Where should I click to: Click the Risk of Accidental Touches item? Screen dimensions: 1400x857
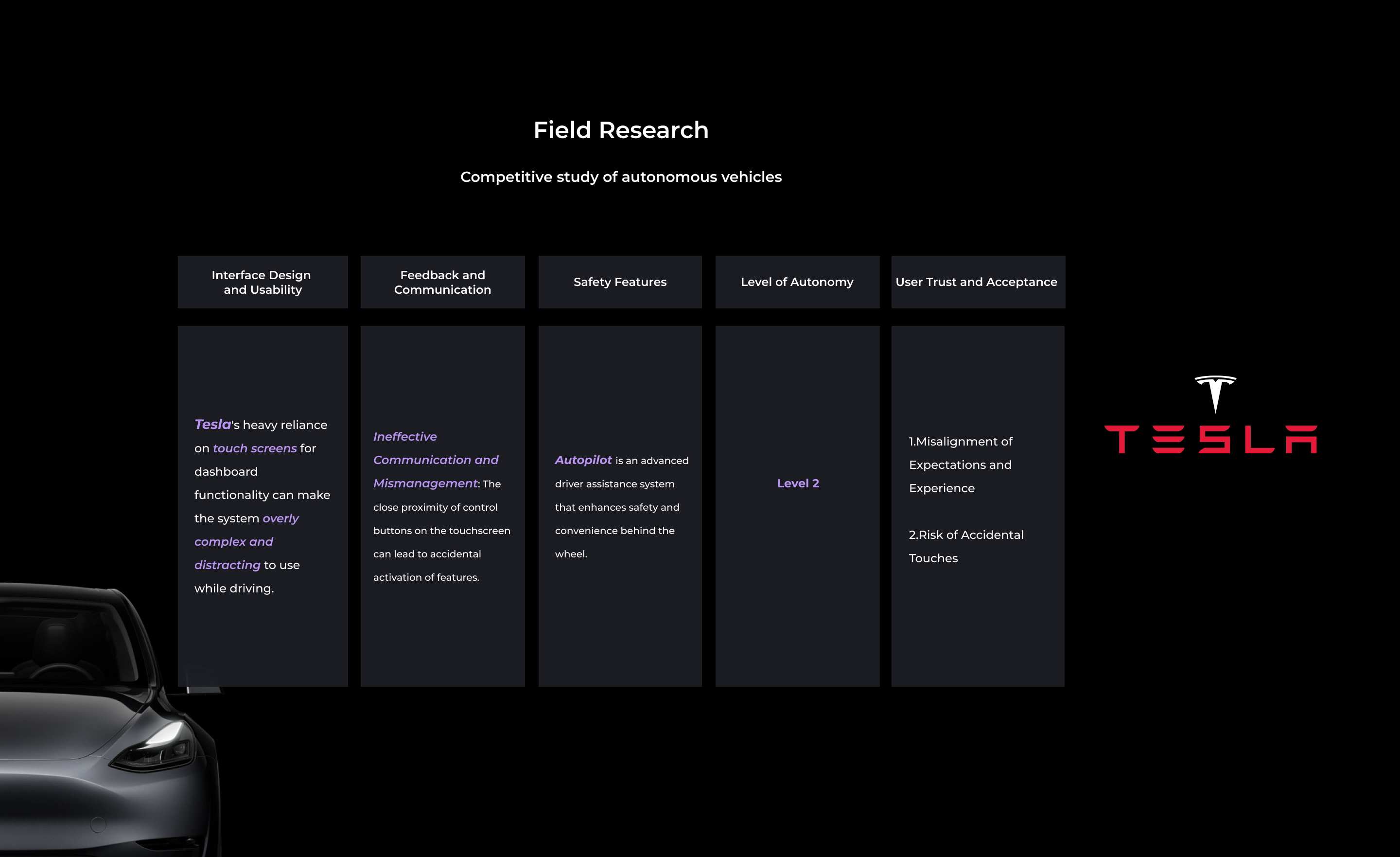click(966, 547)
